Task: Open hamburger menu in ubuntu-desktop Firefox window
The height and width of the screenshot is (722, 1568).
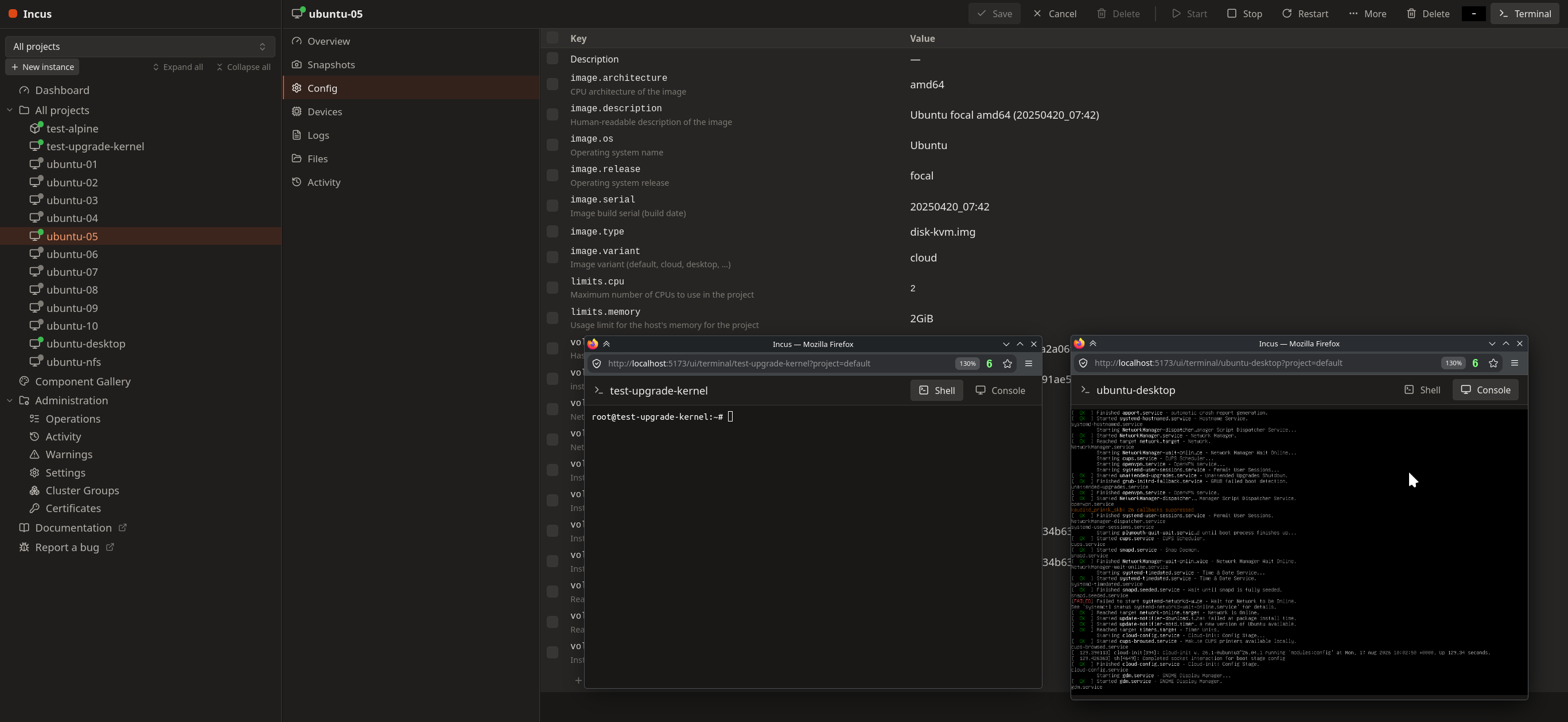Action: [x=1515, y=363]
